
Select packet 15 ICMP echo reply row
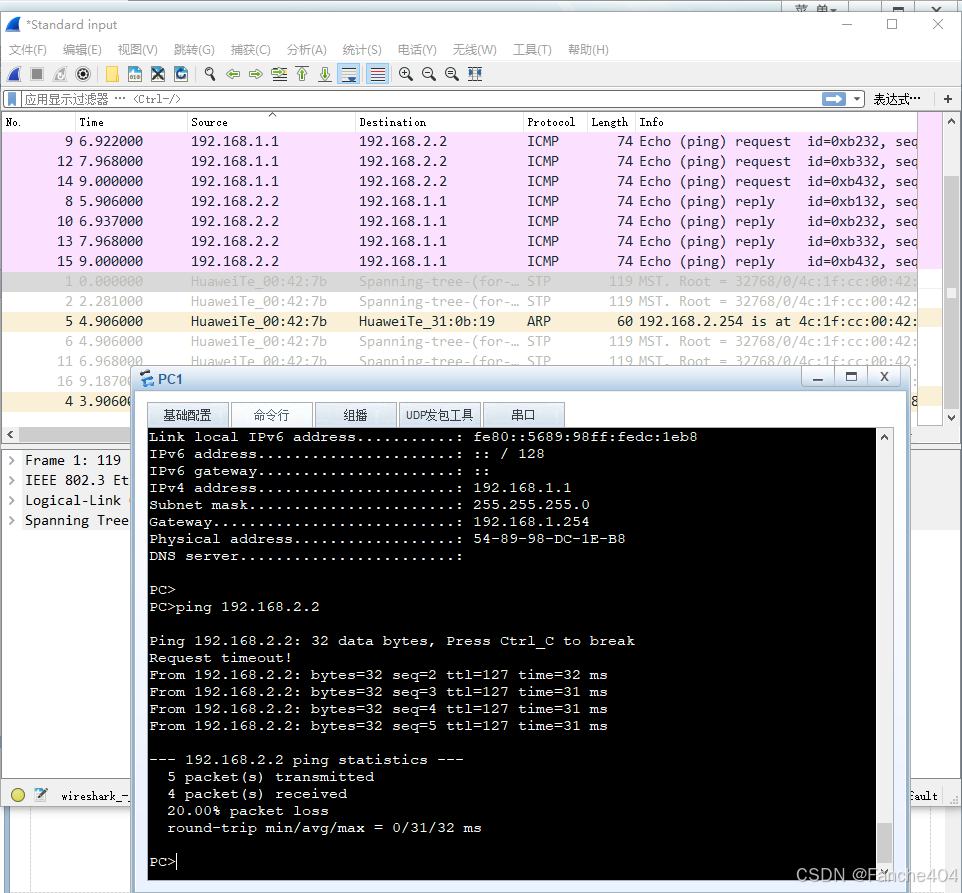[x=460, y=261]
